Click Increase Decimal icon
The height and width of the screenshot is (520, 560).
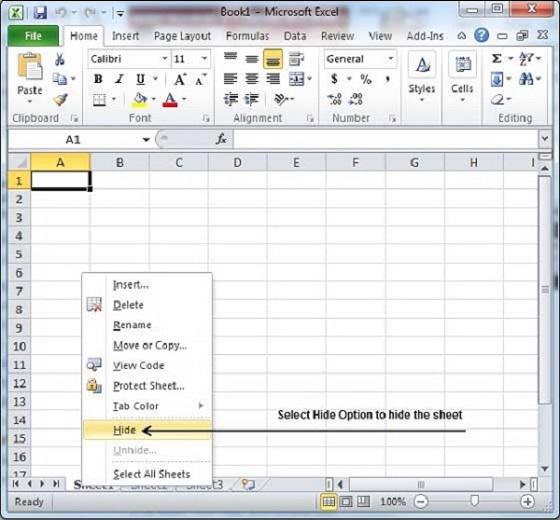point(335,99)
